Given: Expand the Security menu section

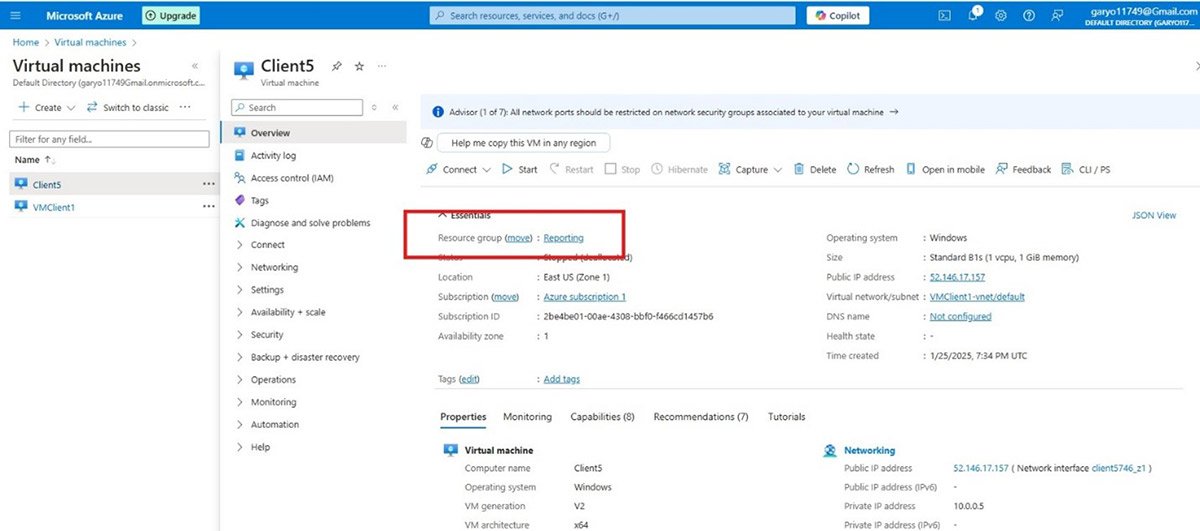Looking at the screenshot, I should 266,335.
